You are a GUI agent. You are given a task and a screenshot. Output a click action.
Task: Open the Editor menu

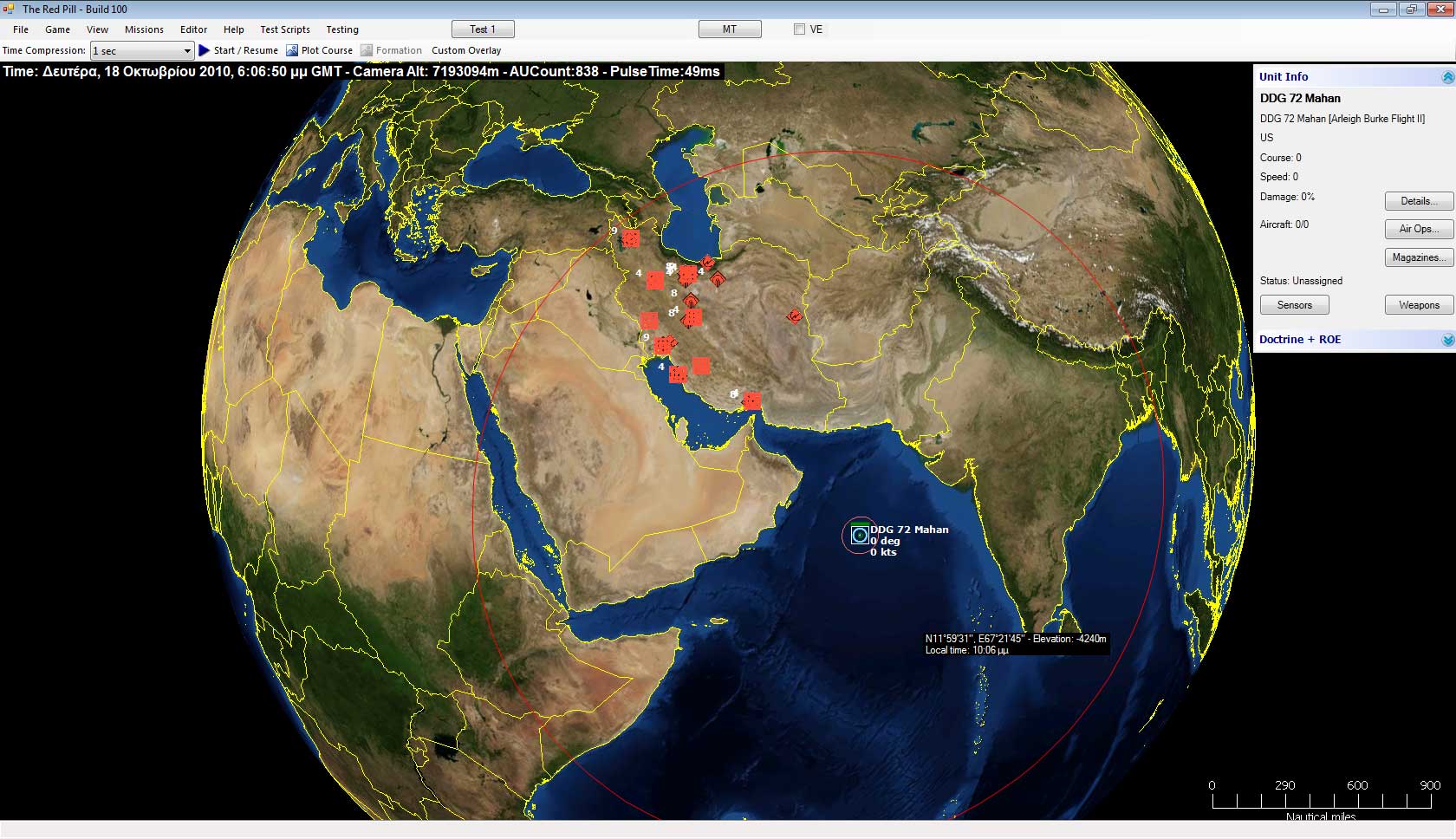coord(193,29)
